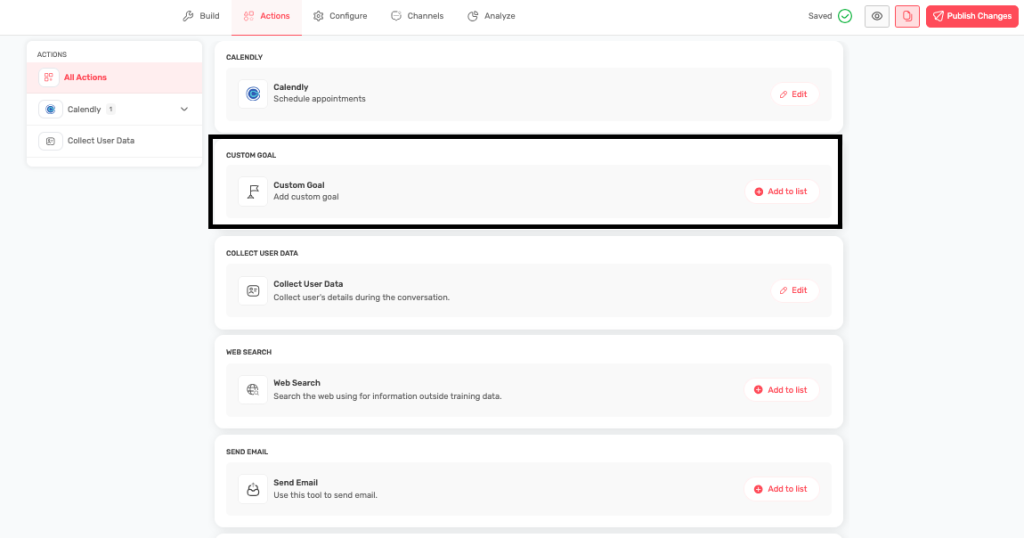Viewport: 1024px width, 538px height.
Task: Click the Send Email envelope icon
Action: coord(253,489)
